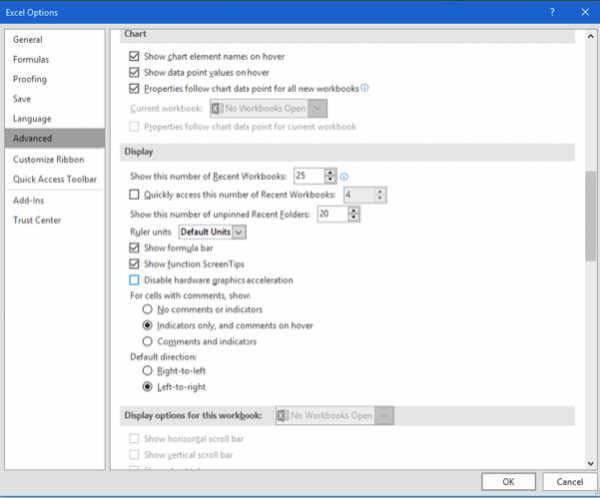Open the Formulas options category
The width and height of the screenshot is (600, 498).
(x=55, y=59)
